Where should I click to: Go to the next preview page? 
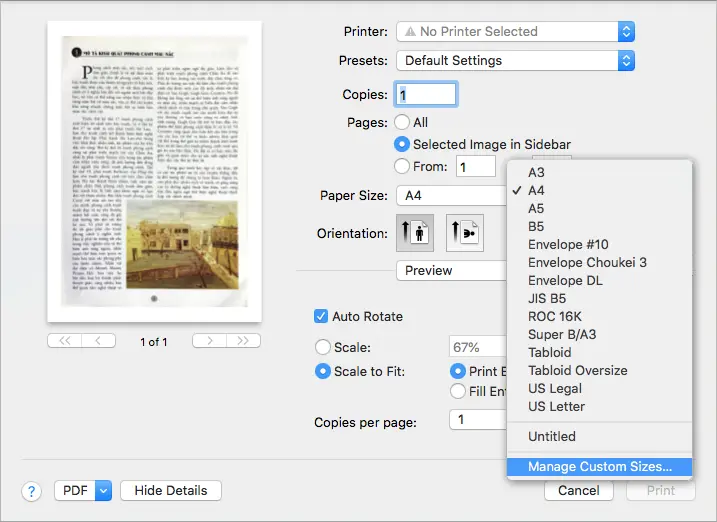[208, 341]
